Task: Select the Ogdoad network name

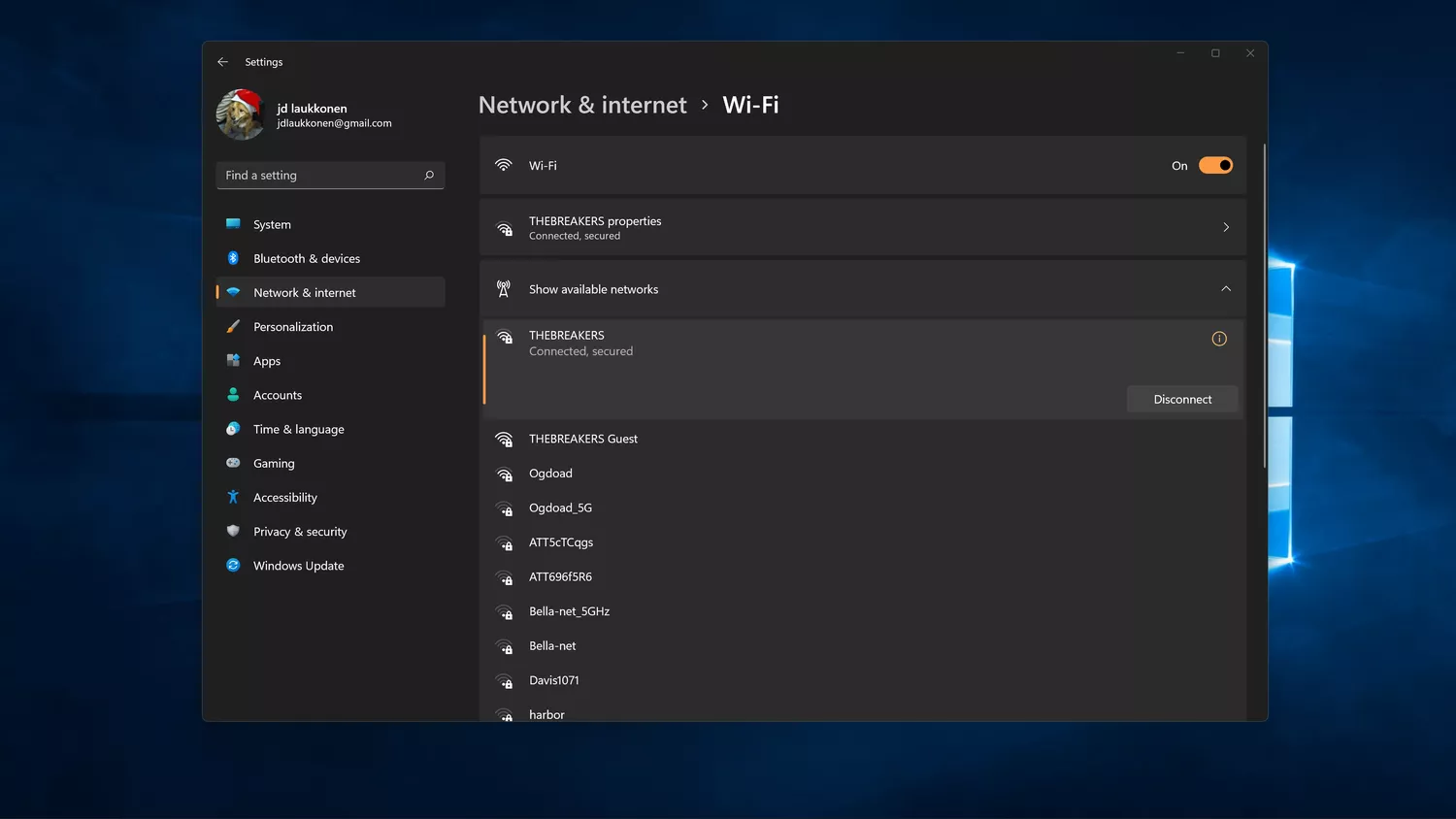Action: pyautogui.click(x=550, y=474)
